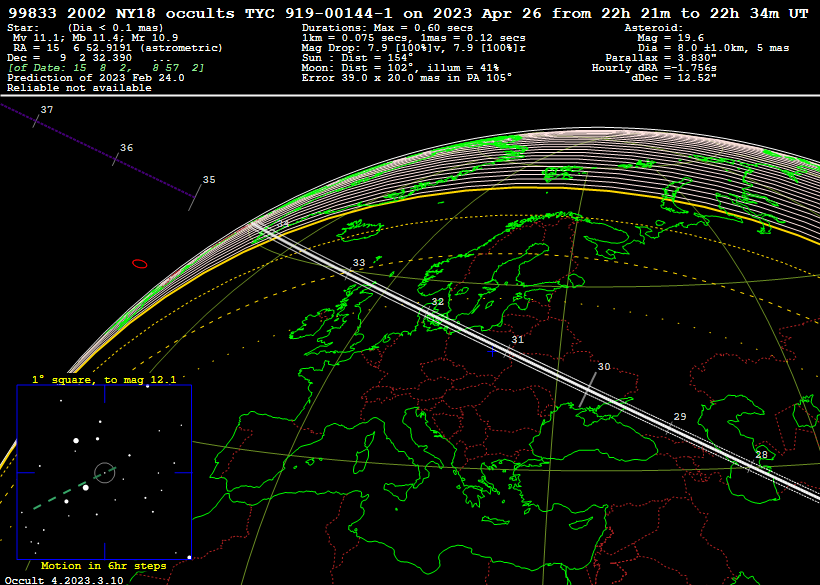This screenshot has width=820, height=585.
Task: Select the path time label 28
Action: click(761, 455)
